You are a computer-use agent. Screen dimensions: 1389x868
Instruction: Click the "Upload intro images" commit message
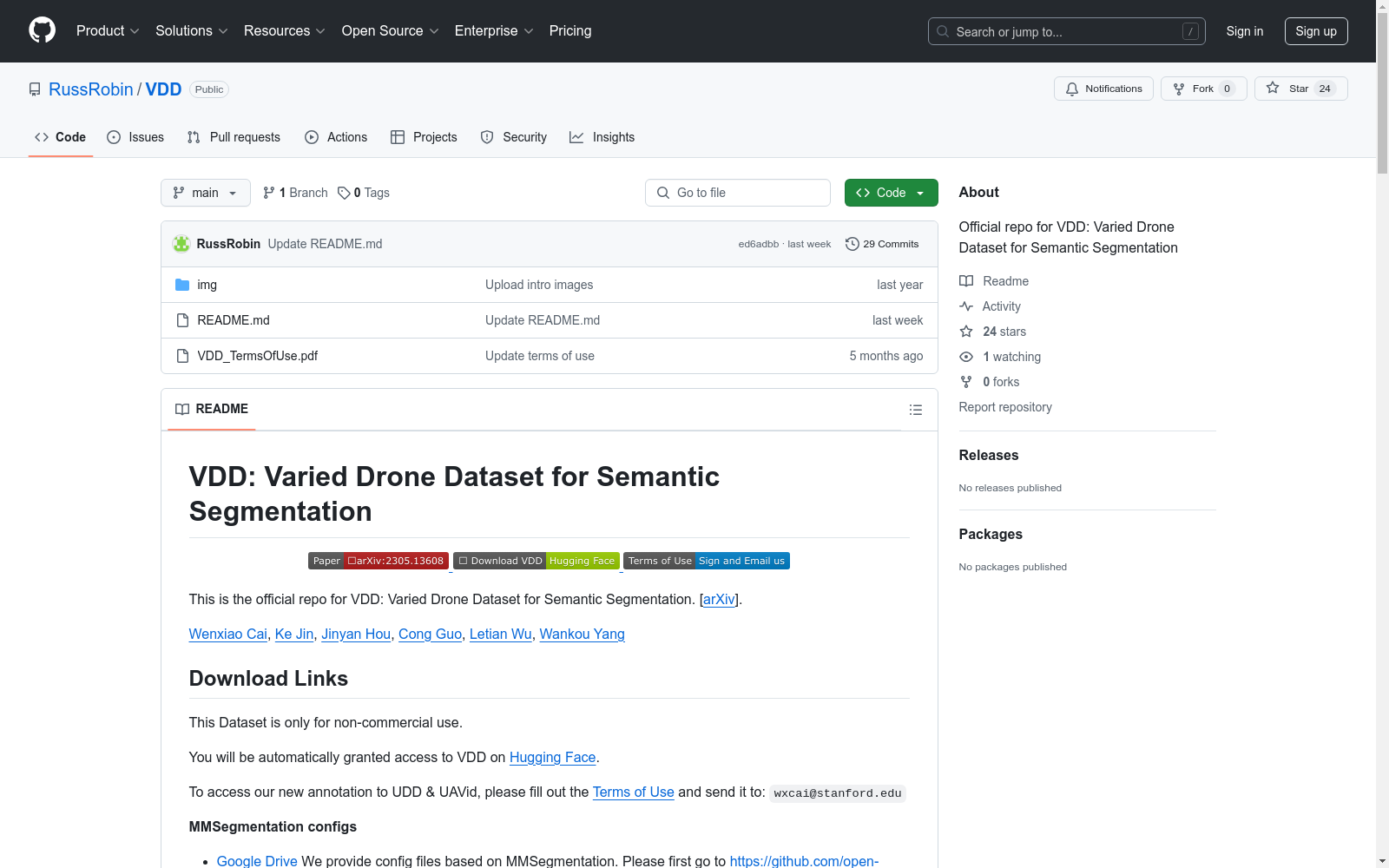[x=539, y=285]
